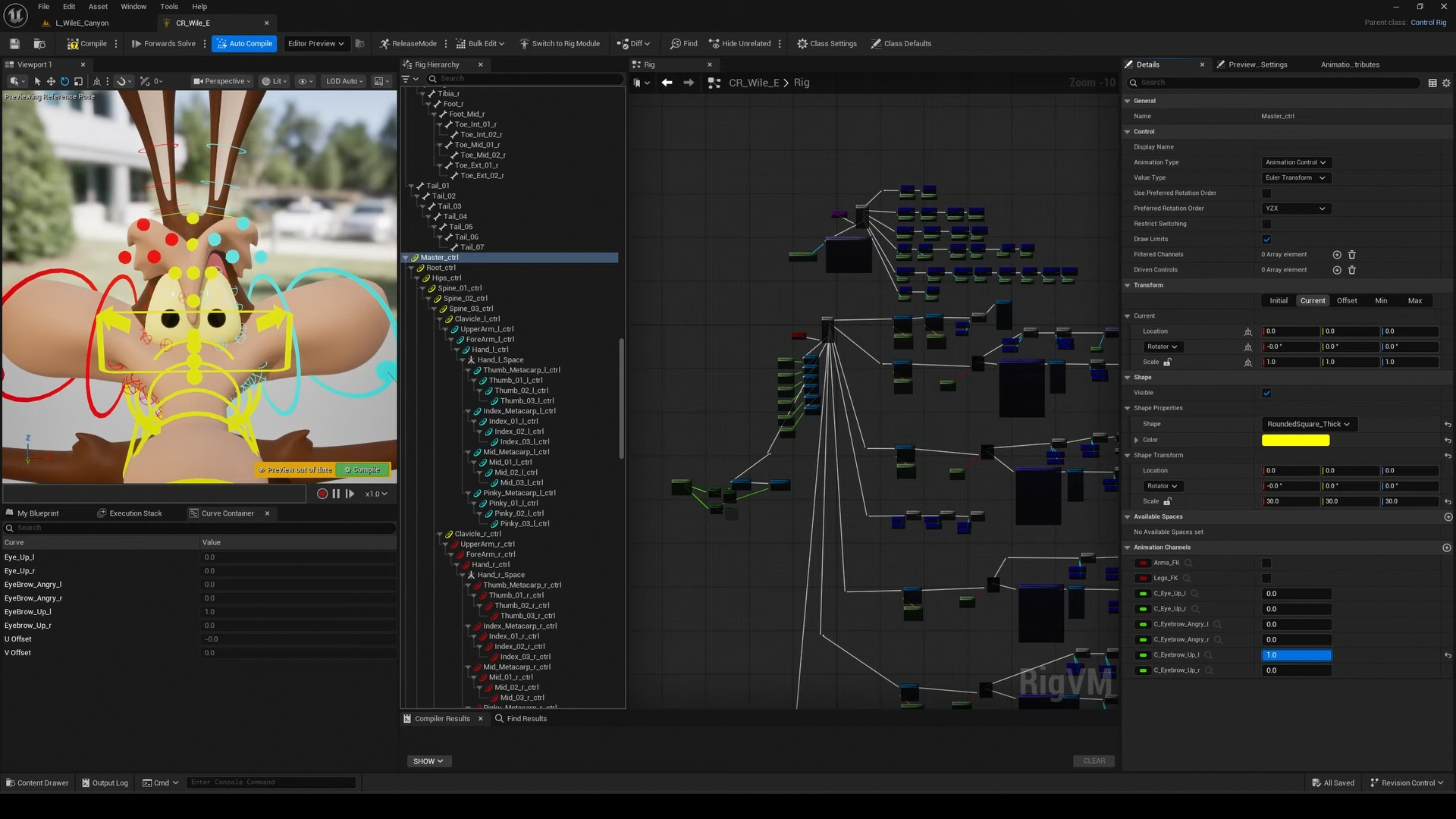The image size is (1456, 819).
Task: Toggle the Shape Transform scale lock
Action: pos(1167,501)
